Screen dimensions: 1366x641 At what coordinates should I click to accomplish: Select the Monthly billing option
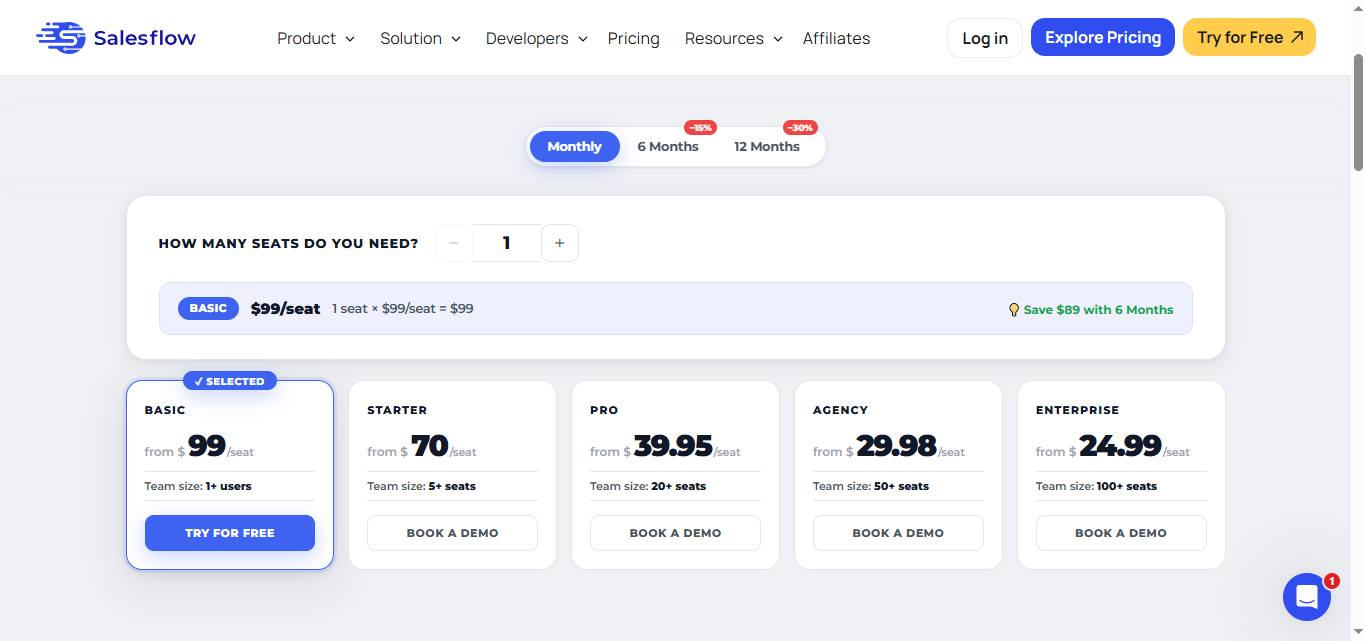click(574, 146)
